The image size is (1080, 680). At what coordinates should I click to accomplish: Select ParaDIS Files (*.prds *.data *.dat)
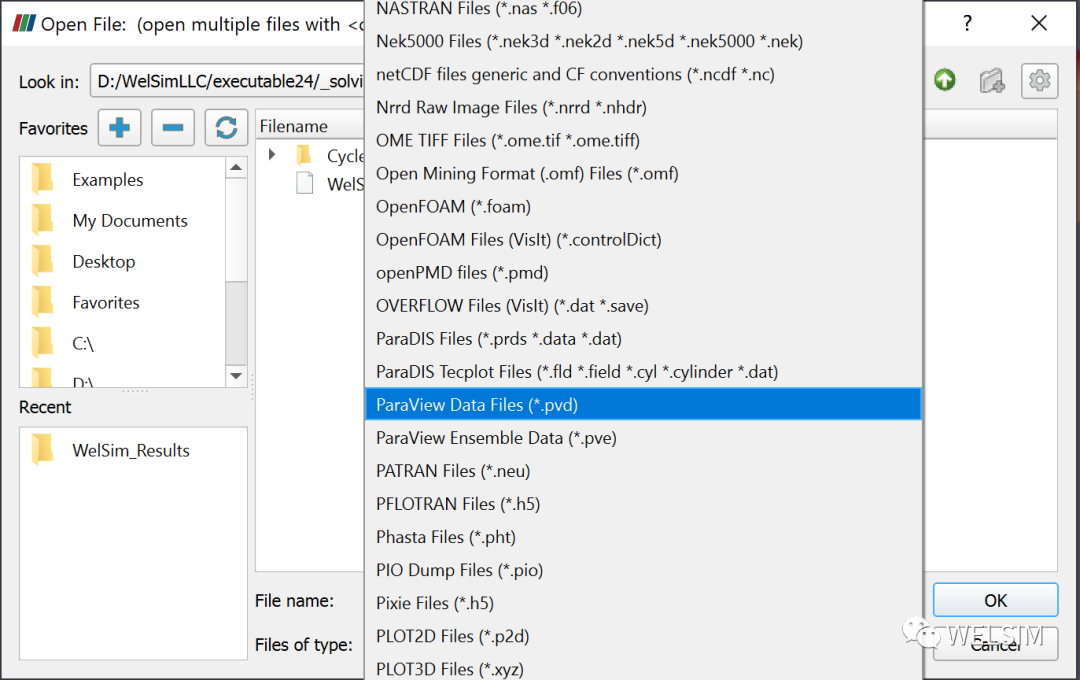(643, 339)
